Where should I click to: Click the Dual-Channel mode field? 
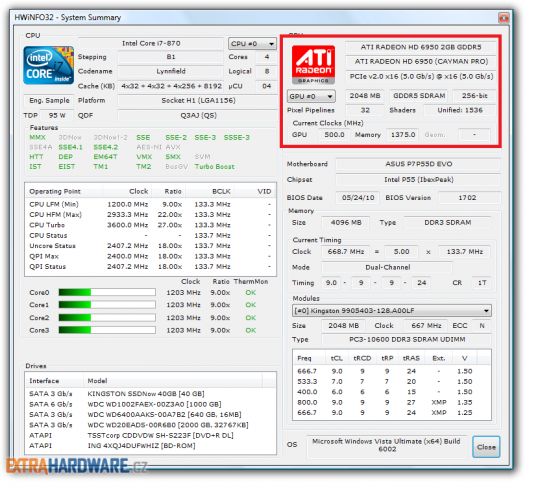[387, 267]
